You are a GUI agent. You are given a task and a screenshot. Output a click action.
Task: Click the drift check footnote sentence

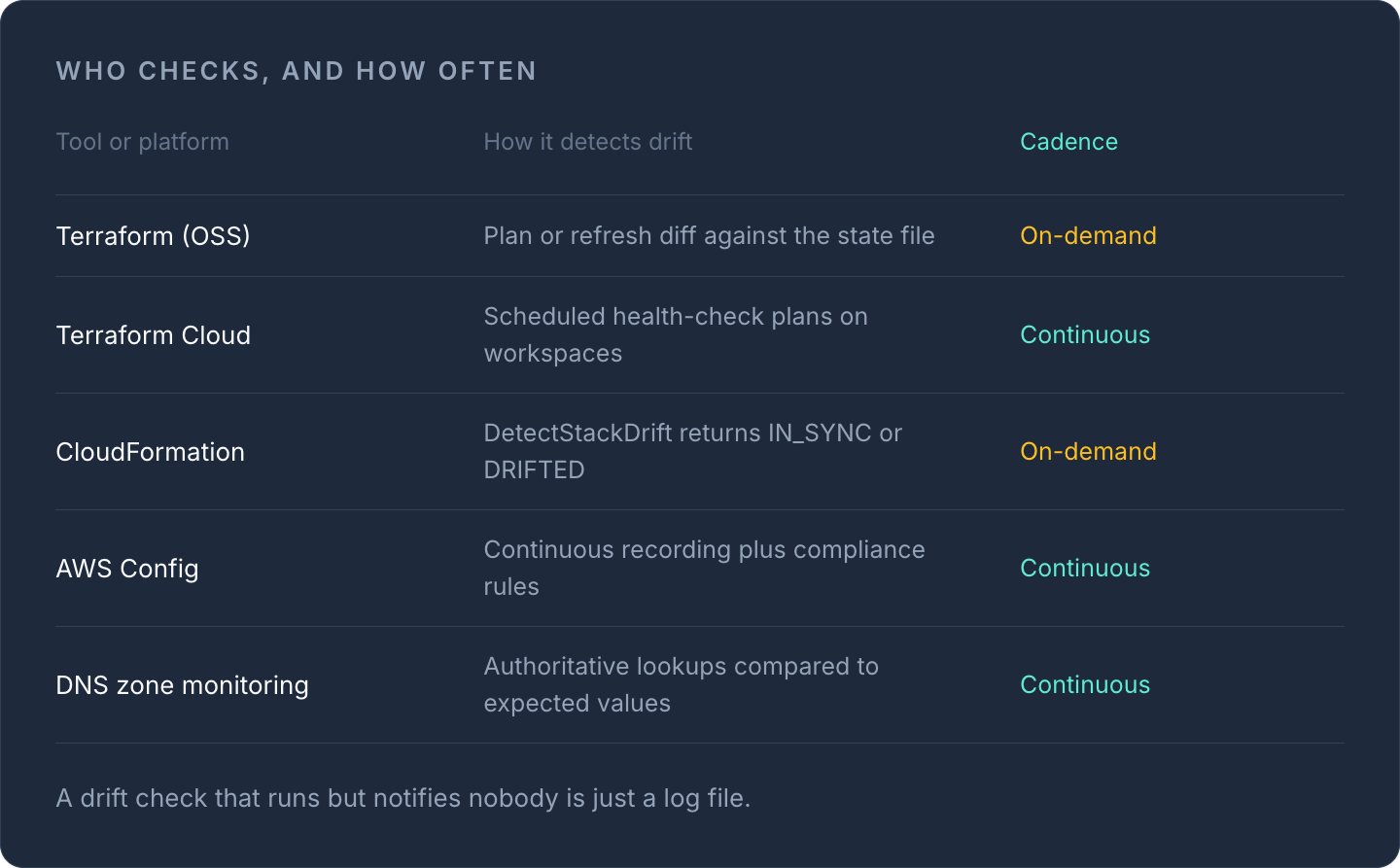(403, 799)
